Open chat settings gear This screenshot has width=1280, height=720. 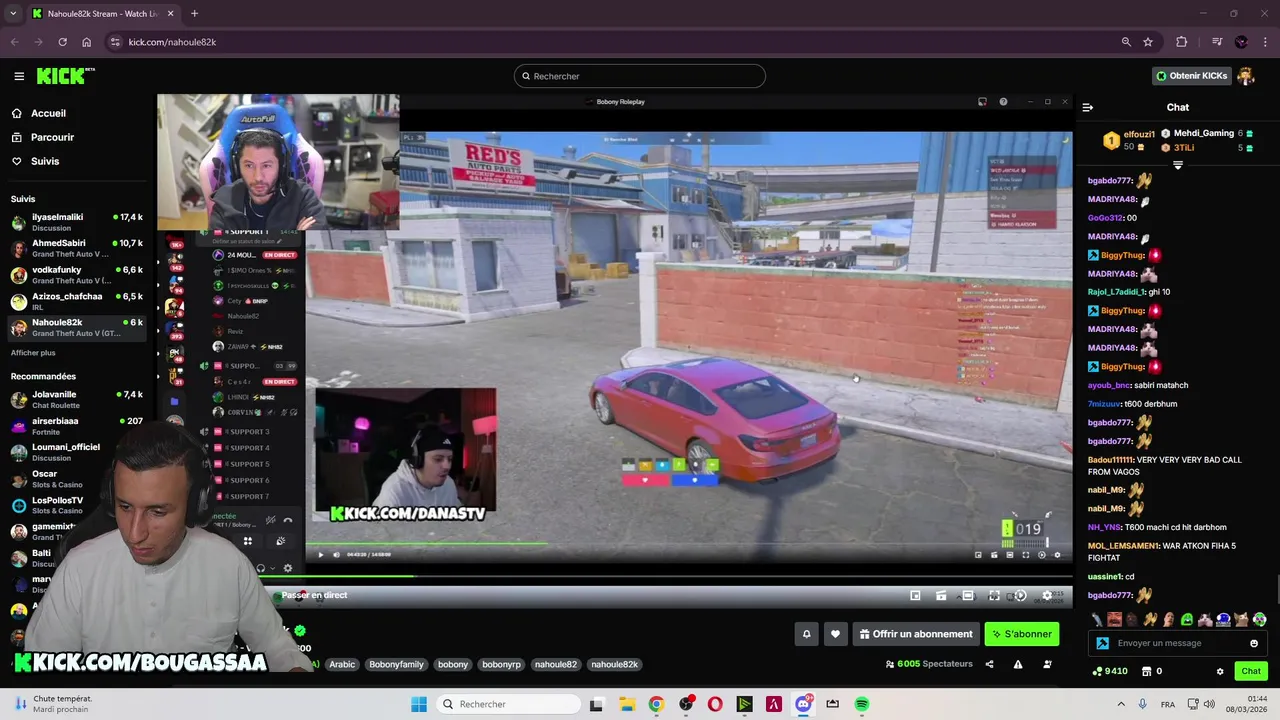coord(1220,671)
